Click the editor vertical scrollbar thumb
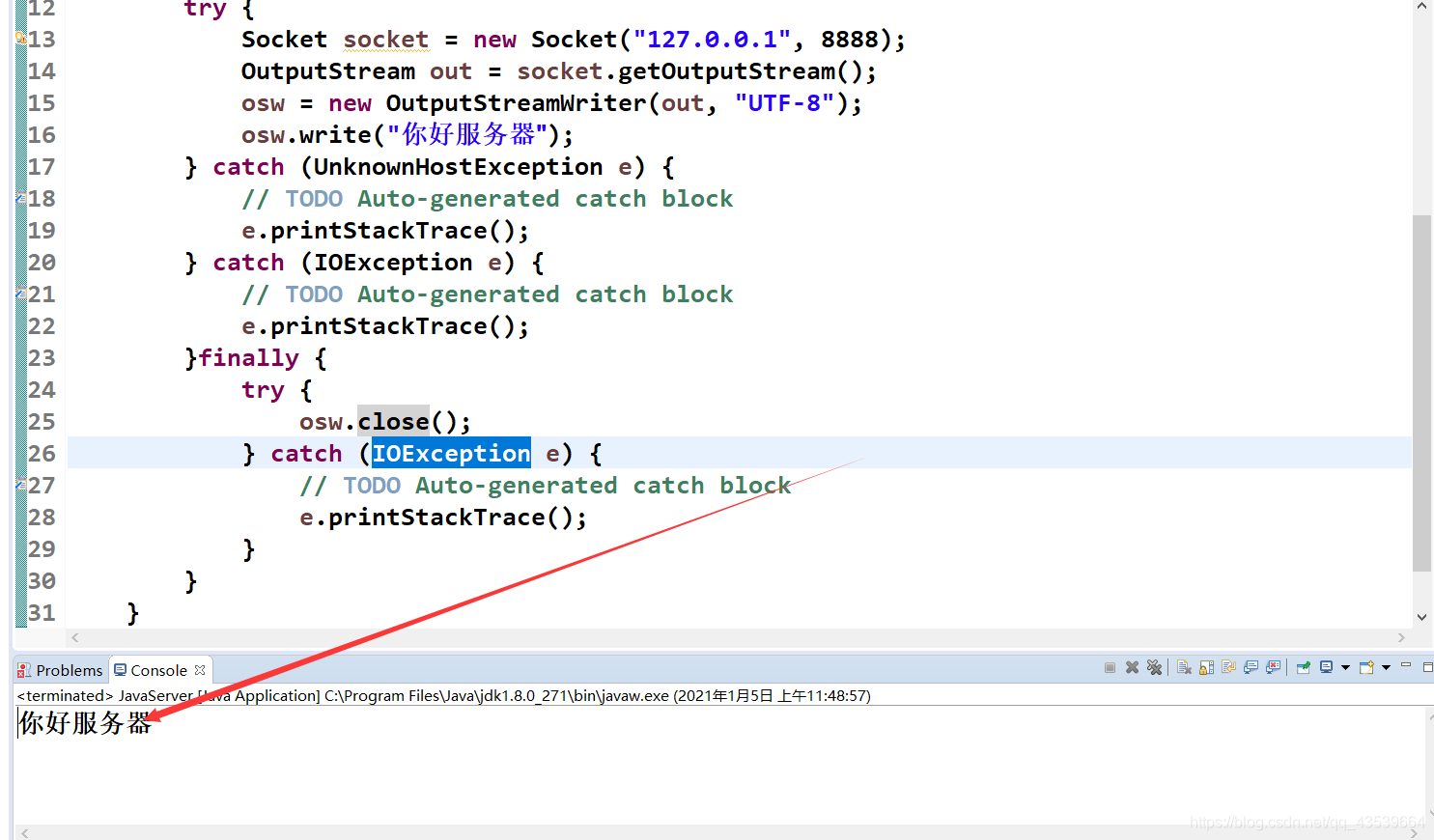This screenshot has height=840, width=1434. pos(1421,393)
